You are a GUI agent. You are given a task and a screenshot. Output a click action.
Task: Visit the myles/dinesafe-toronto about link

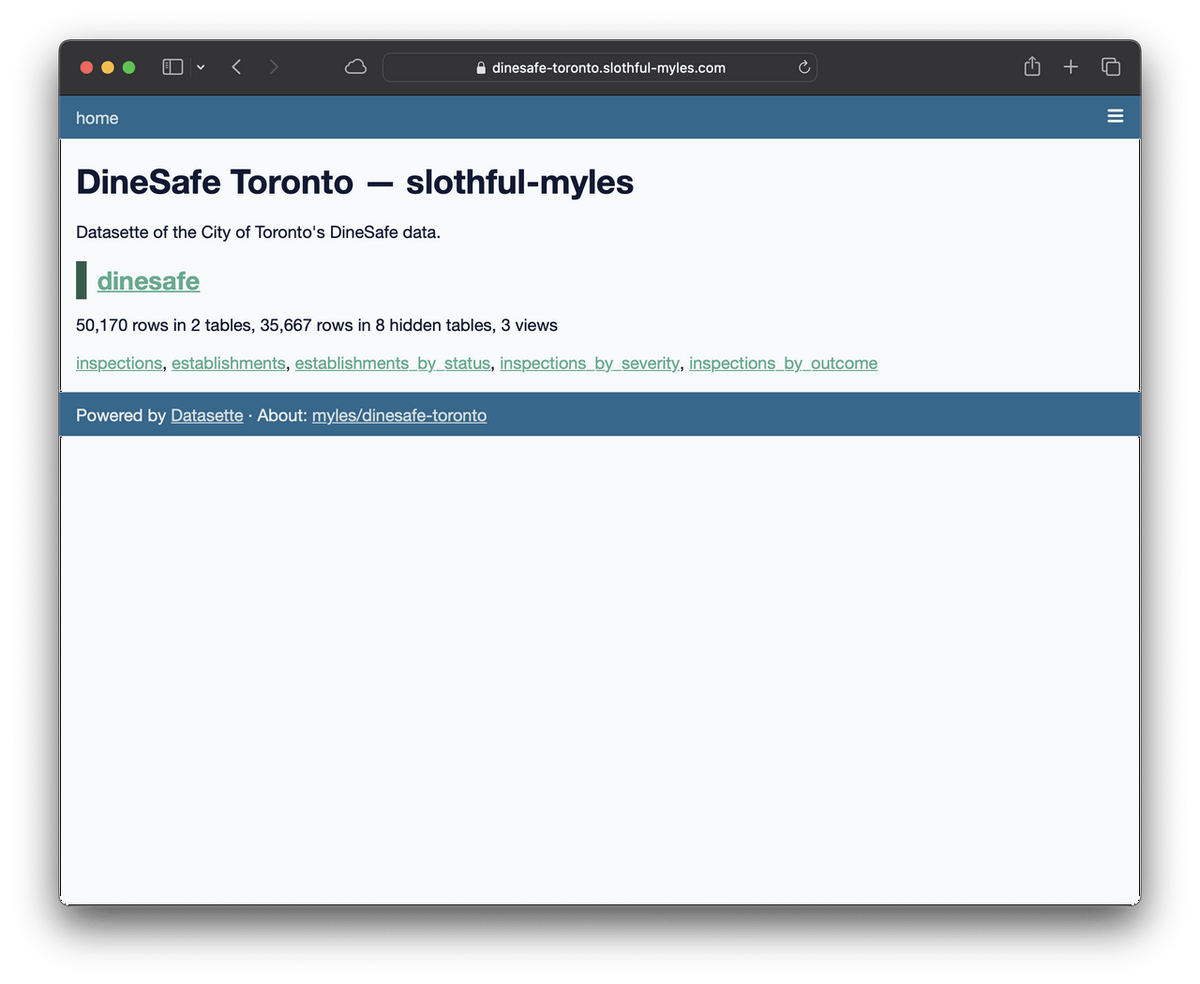click(399, 415)
